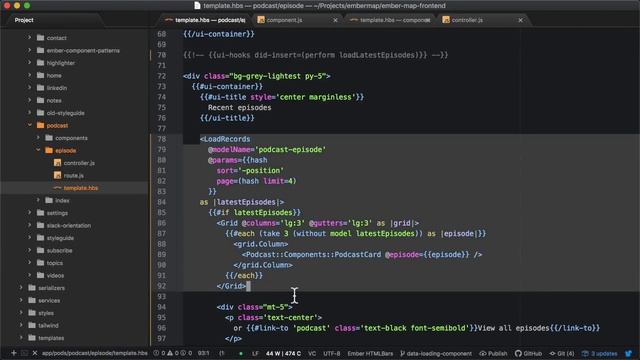Click the tailwind folder icon
The image size is (640, 360).
(32, 325)
